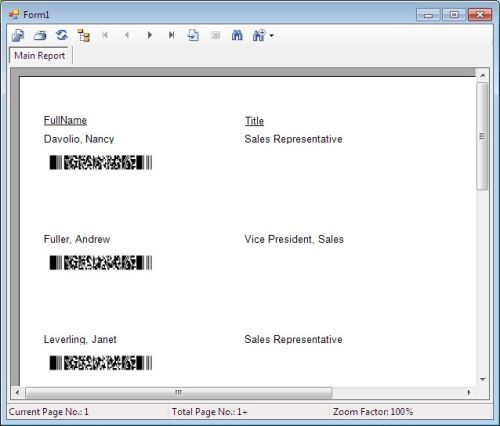This screenshot has width=500, height=426.
Task: Click the vertical scrollbar up arrow
Action: pyautogui.click(x=483, y=76)
